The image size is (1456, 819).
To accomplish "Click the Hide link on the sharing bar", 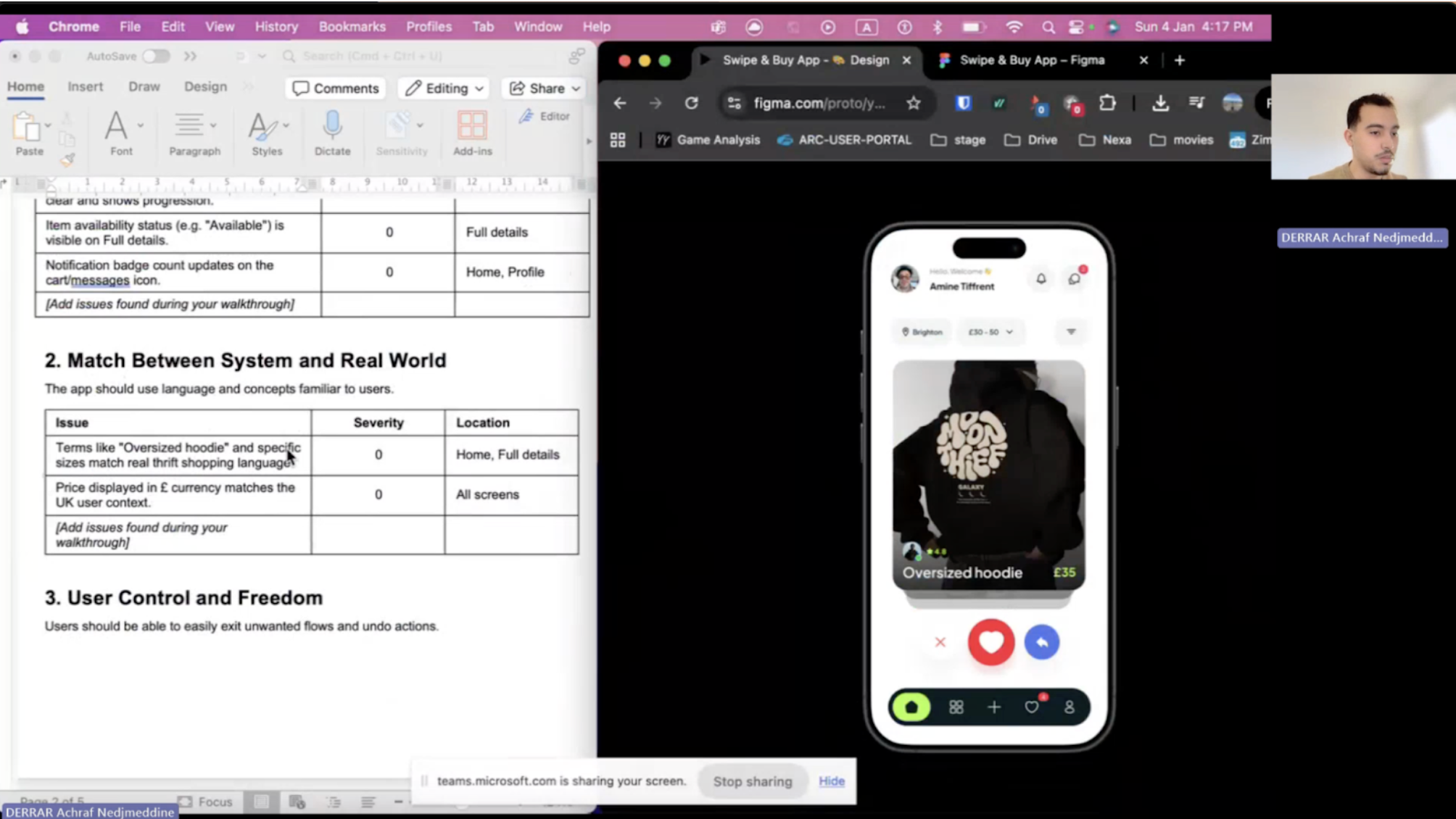I will click(x=831, y=781).
